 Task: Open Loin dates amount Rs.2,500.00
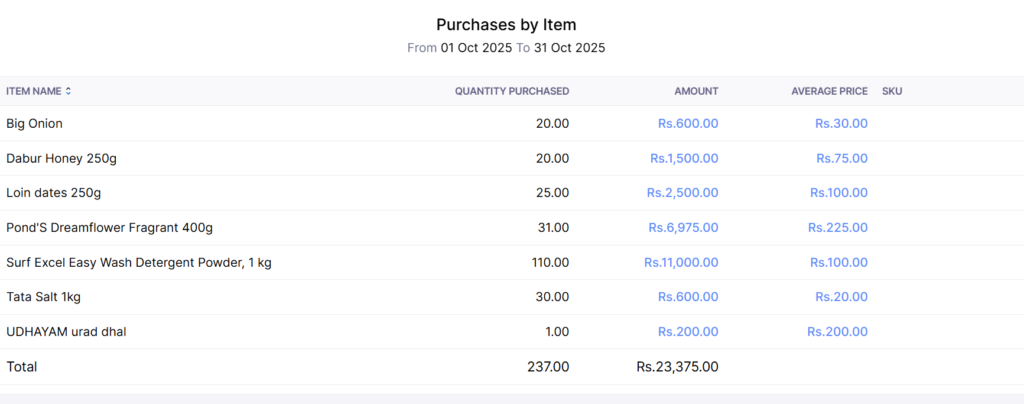pyautogui.click(x=682, y=193)
